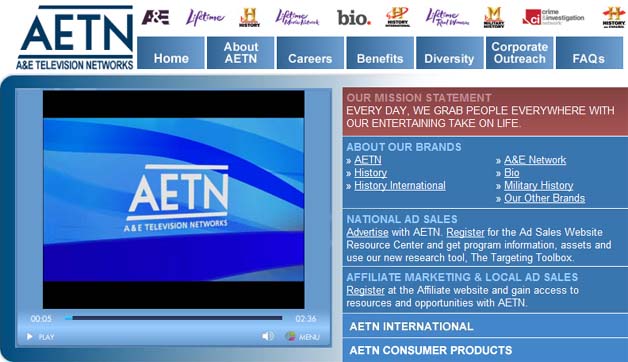
Task: Follow the AETN brand link
Action: [368, 160]
